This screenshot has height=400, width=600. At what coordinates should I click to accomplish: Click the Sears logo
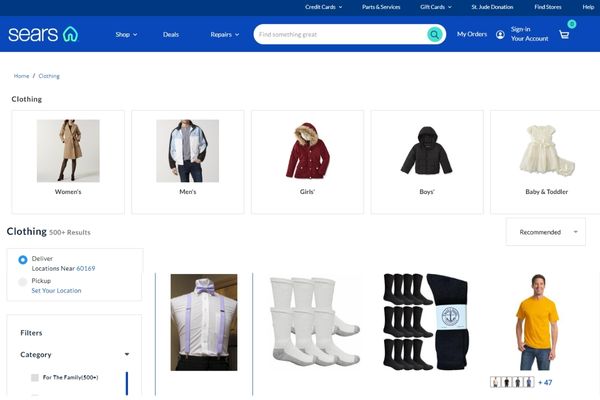tap(43, 34)
